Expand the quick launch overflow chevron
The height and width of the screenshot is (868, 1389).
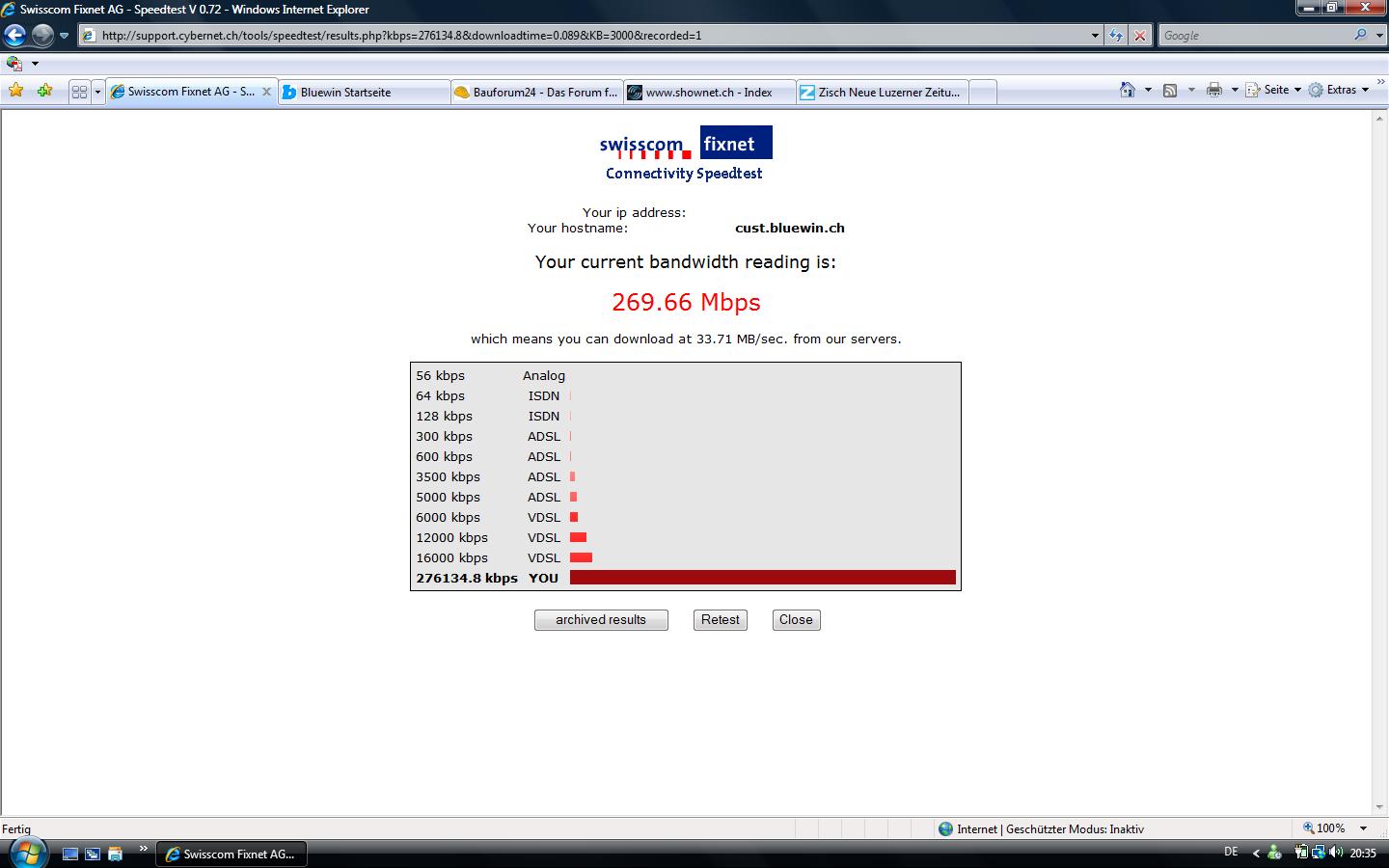(144, 849)
